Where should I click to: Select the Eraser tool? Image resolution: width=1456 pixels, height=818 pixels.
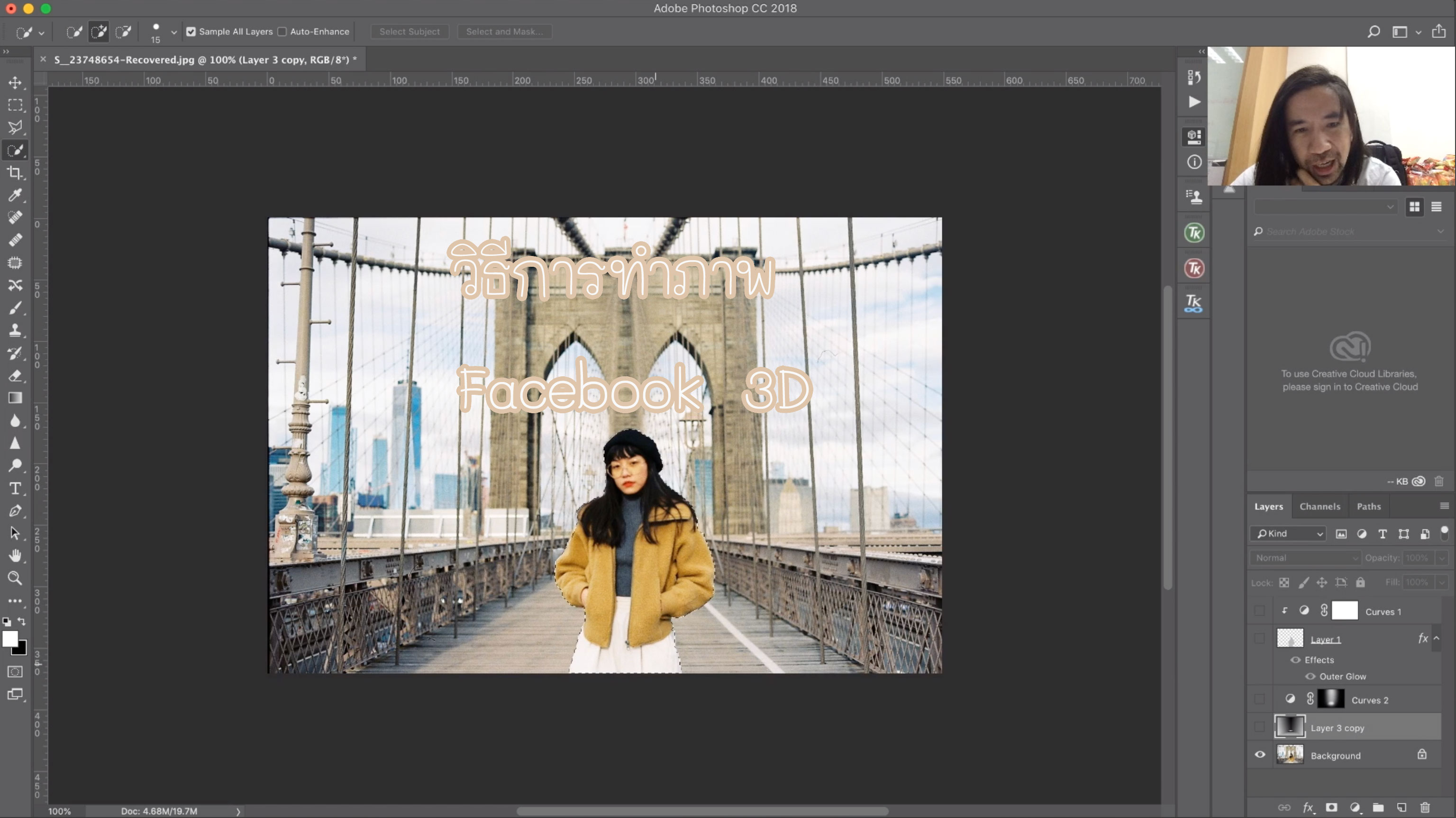15,375
